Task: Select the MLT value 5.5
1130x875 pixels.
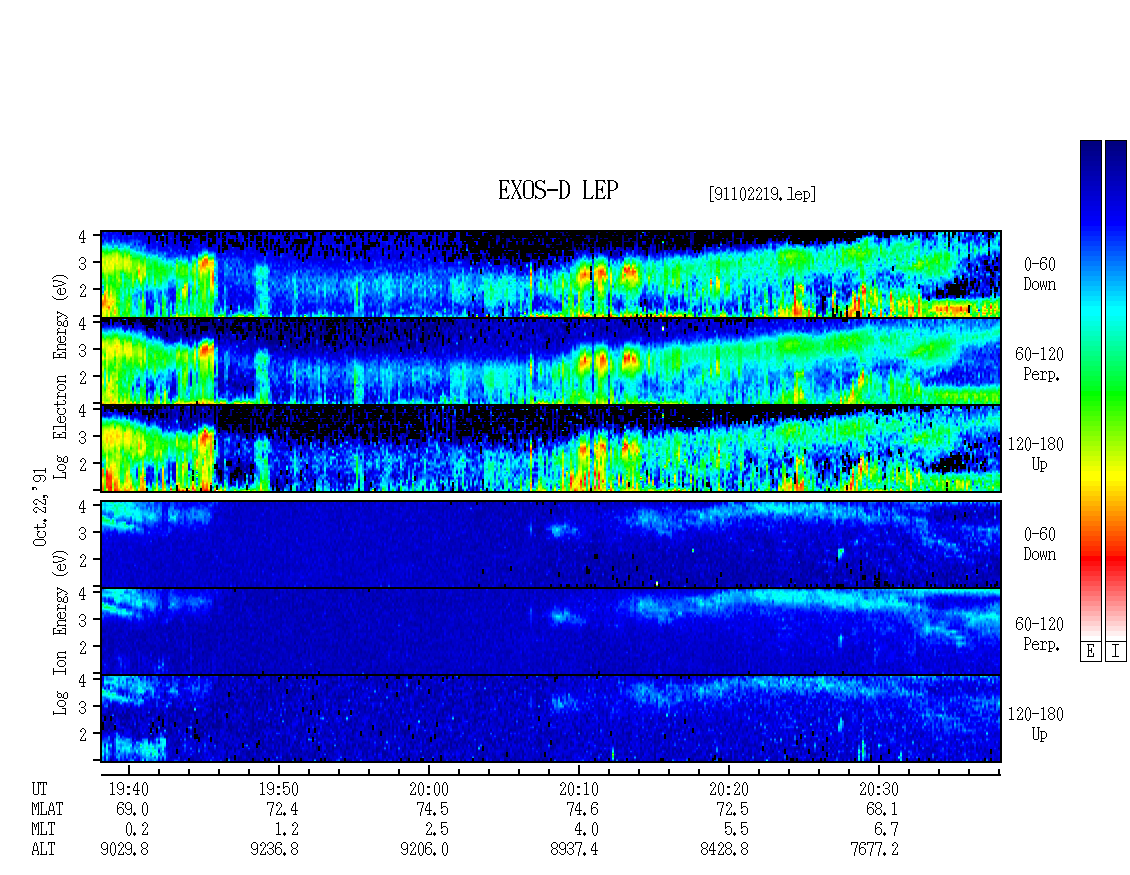Action: [736, 830]
